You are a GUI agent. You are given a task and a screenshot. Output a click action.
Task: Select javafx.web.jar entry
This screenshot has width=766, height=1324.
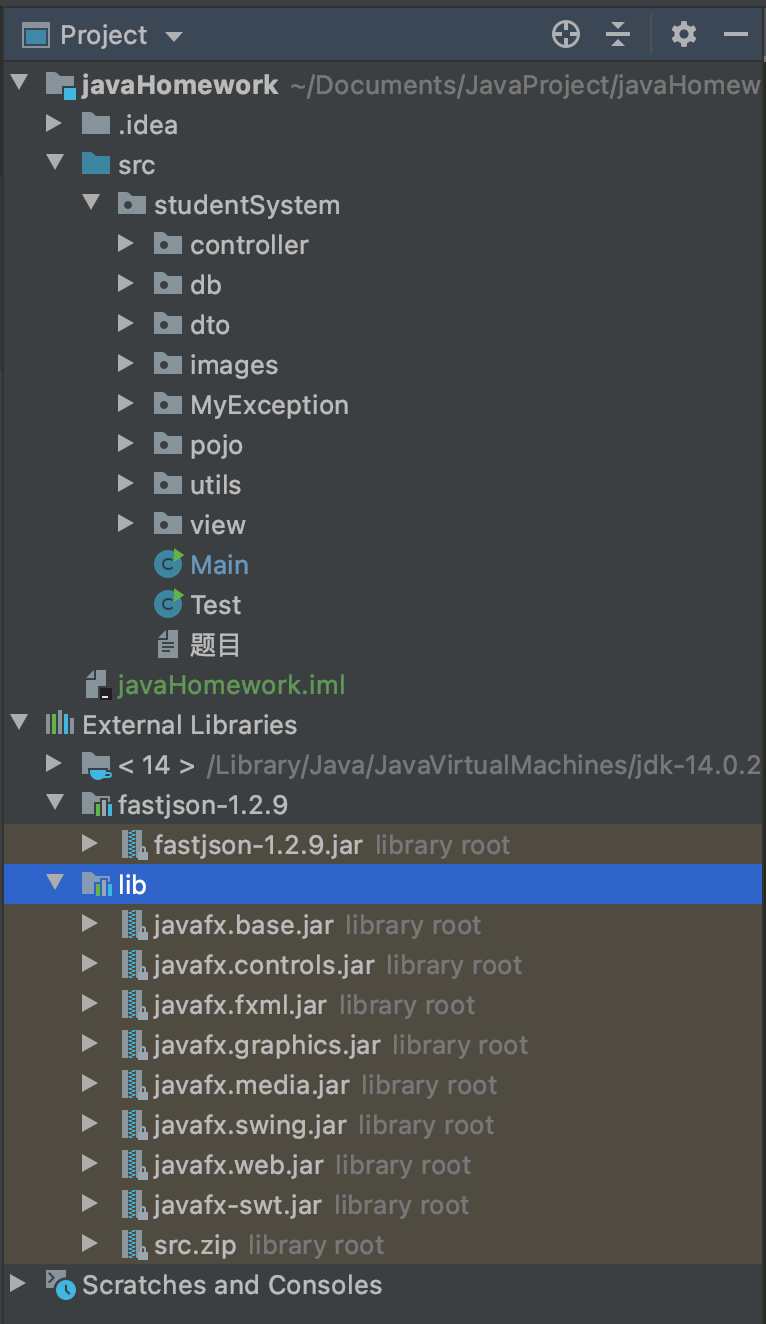click(239, 1165)
